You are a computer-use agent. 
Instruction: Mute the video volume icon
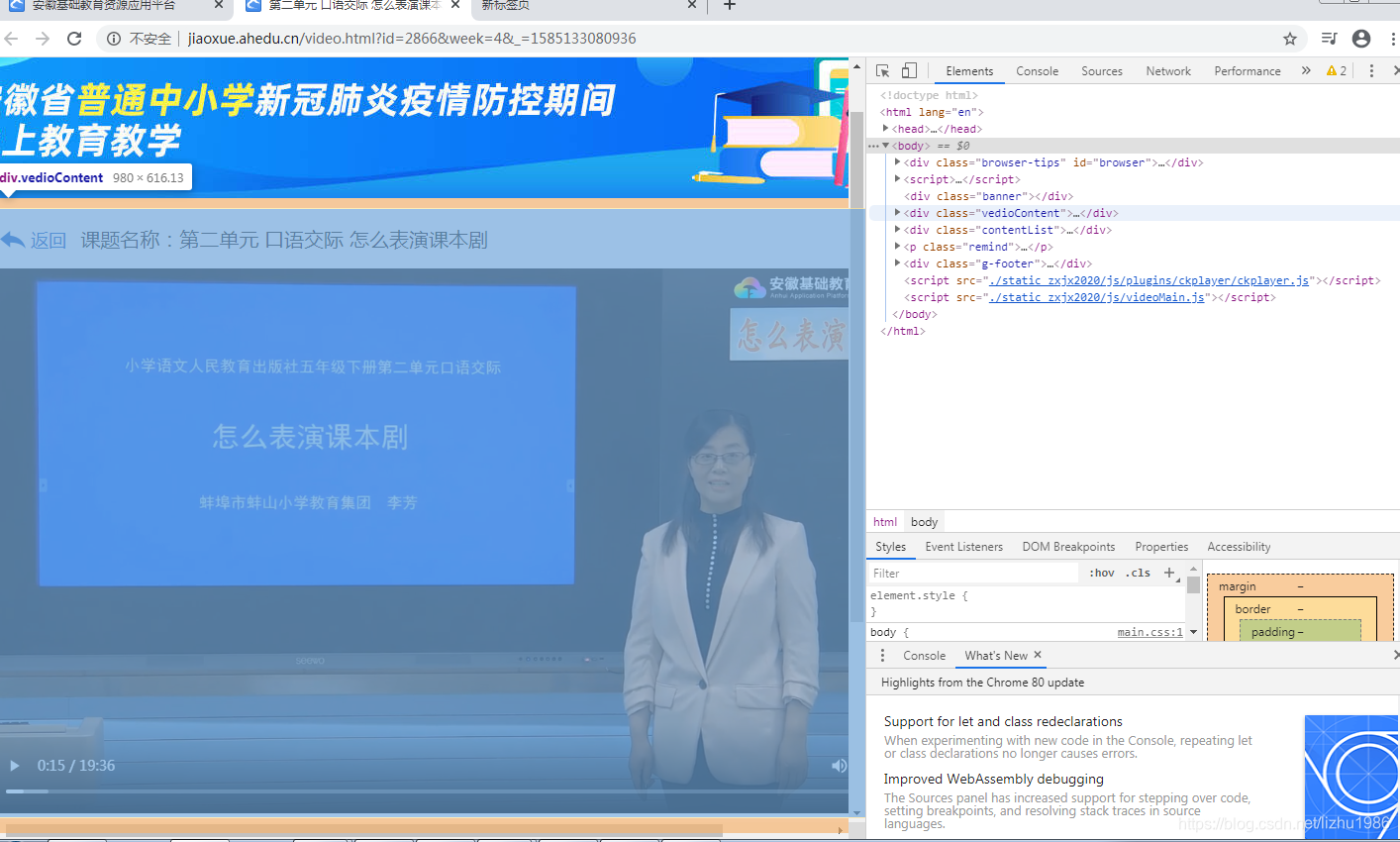[839, 765]
